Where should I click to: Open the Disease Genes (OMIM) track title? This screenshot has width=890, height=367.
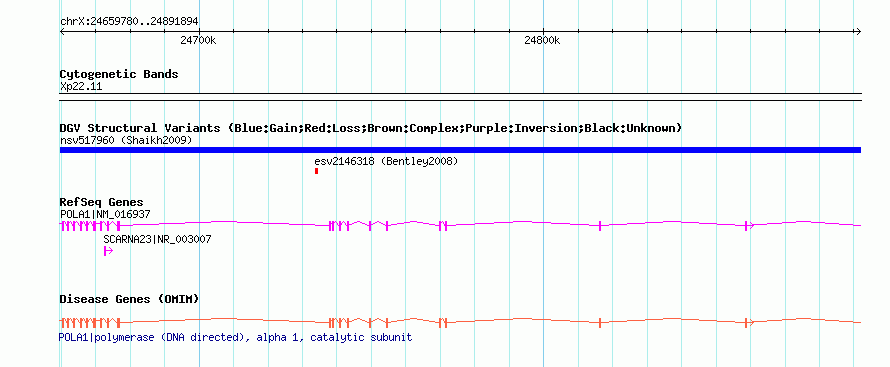(129, 299)
